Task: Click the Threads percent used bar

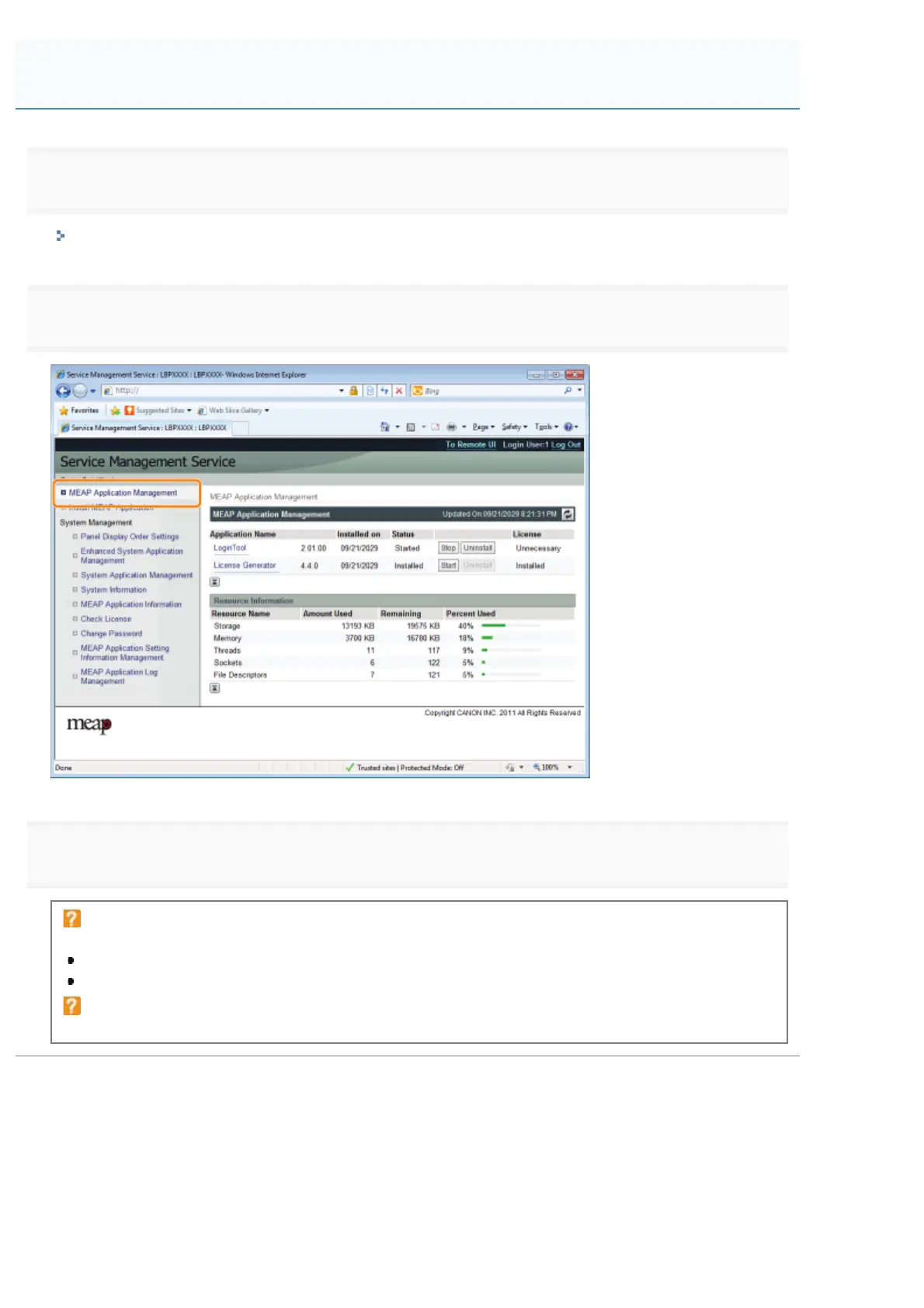Action: coord(511,651)
